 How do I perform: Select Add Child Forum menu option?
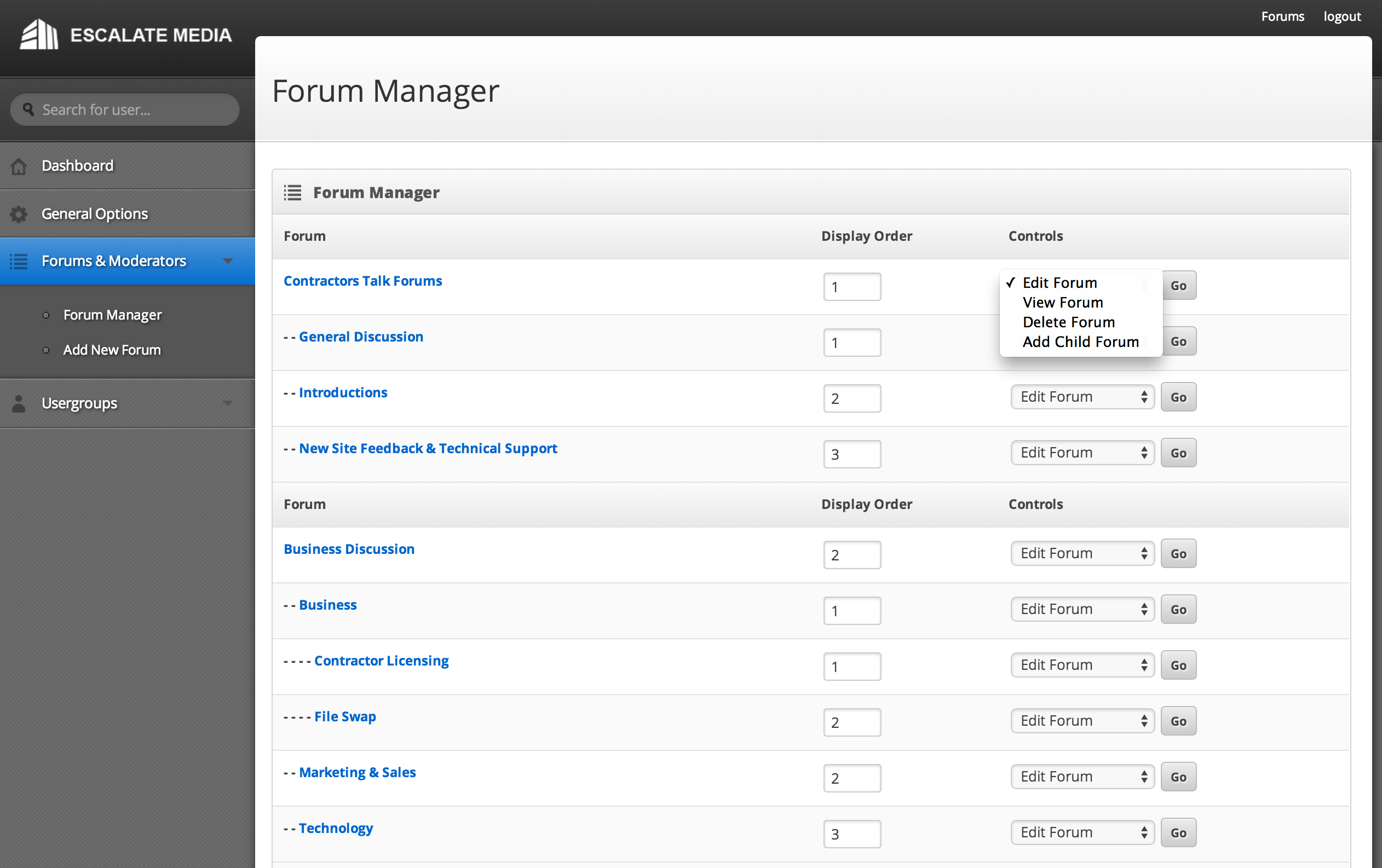coord(1080,342)
